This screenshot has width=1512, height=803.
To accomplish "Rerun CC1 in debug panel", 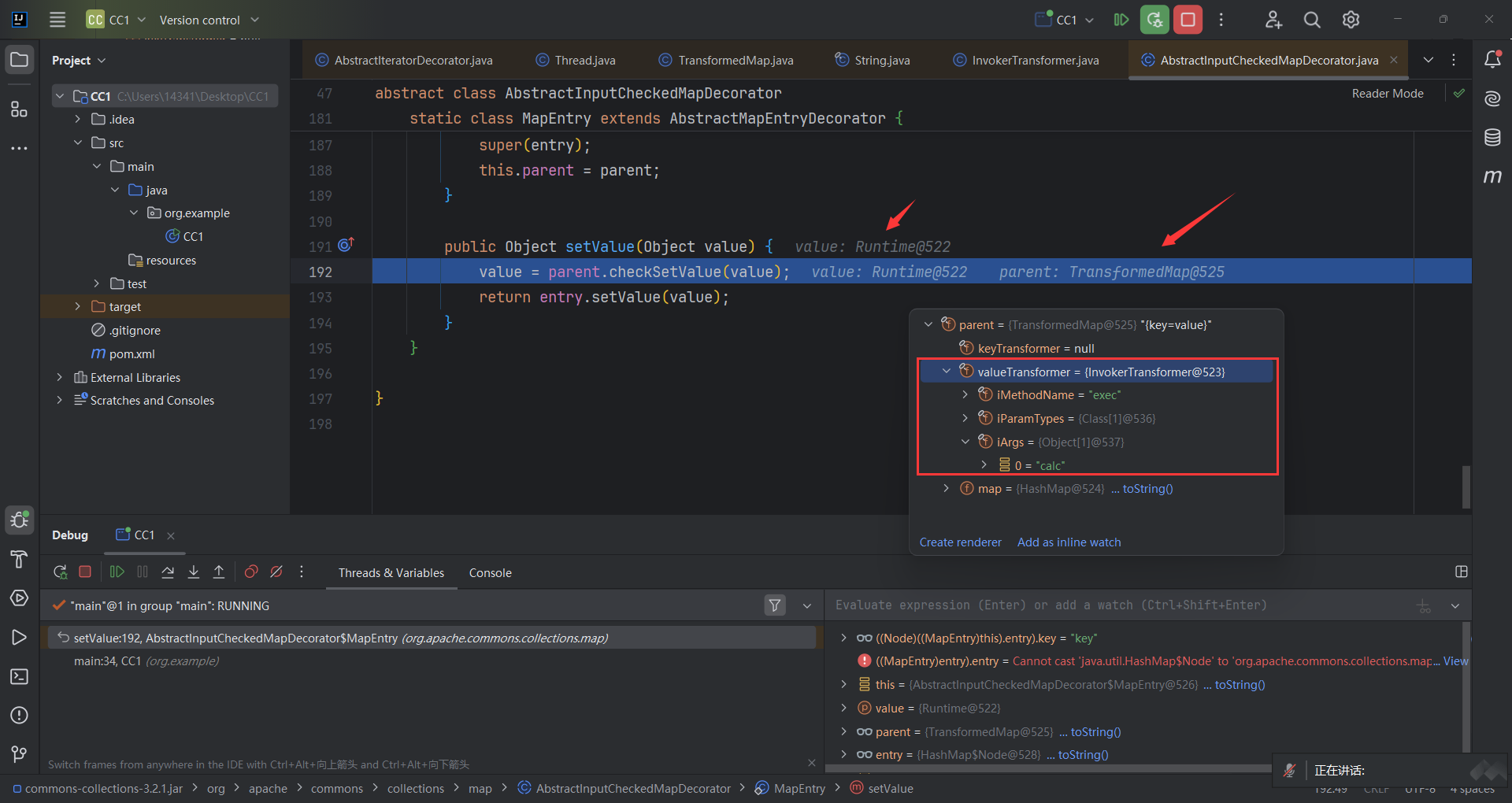I will [60, 572].
